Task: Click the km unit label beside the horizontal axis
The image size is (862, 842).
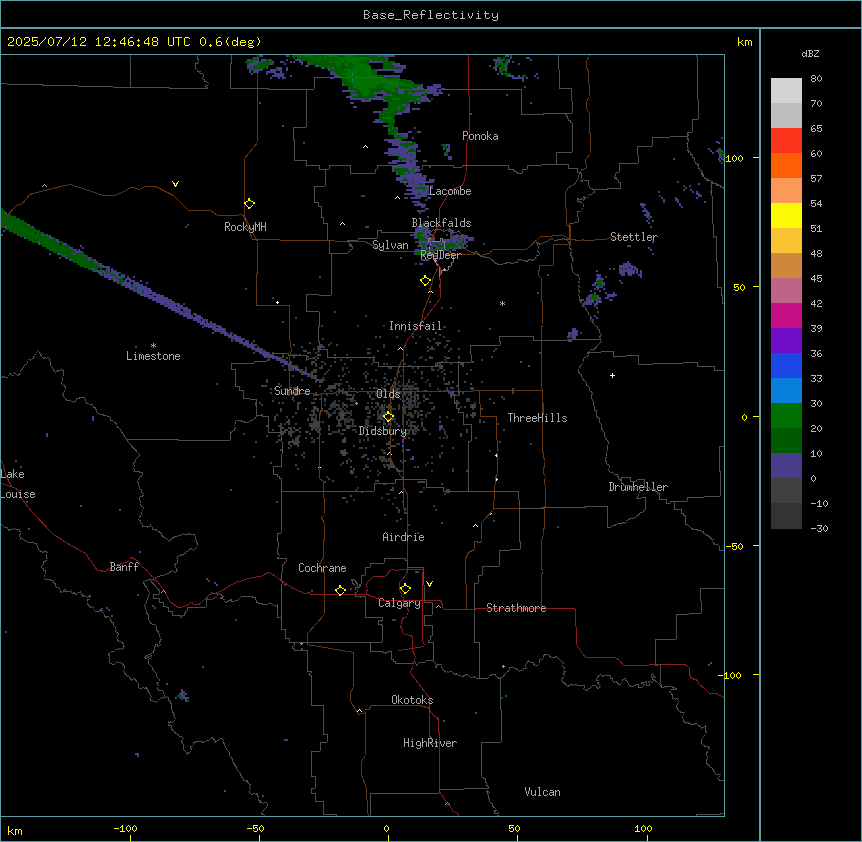Action: [x=15, y=830]
